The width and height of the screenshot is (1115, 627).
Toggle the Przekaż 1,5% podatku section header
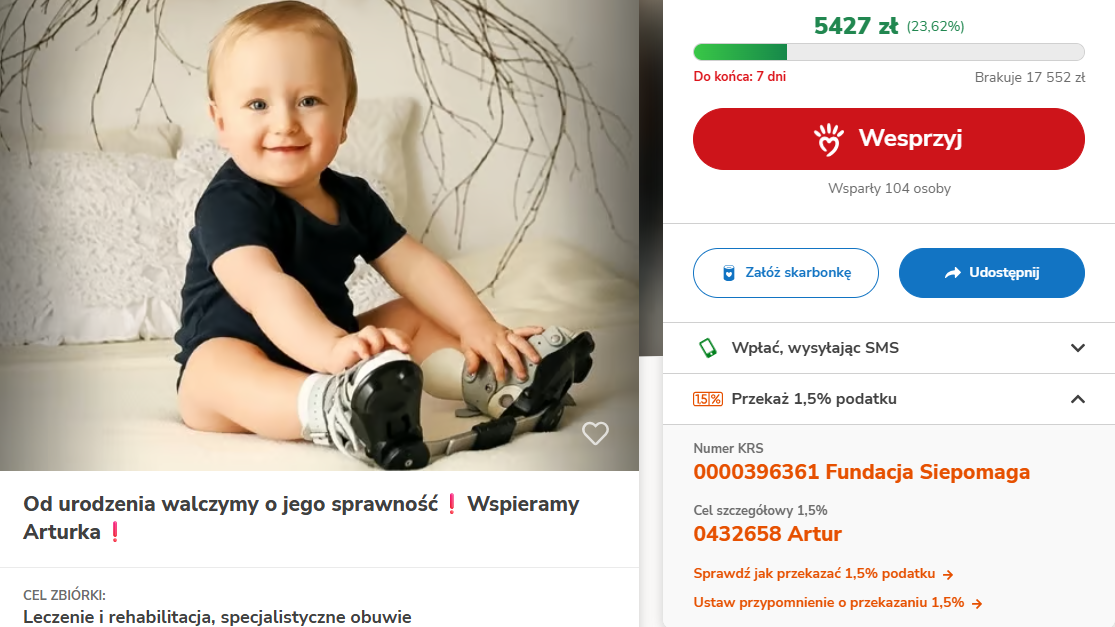(889, 400)
